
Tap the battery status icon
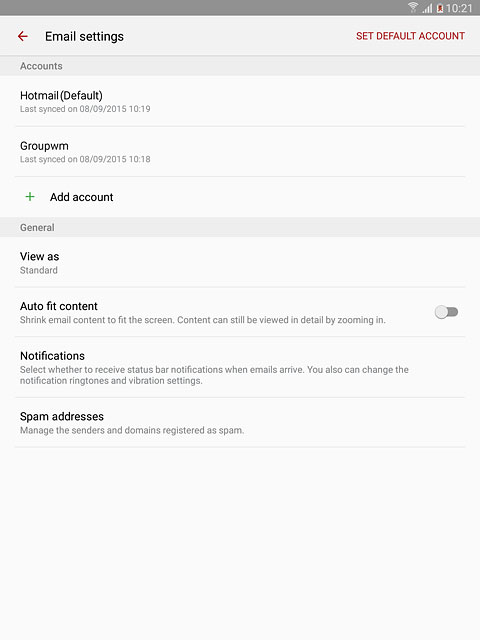[x=440, y=8]
